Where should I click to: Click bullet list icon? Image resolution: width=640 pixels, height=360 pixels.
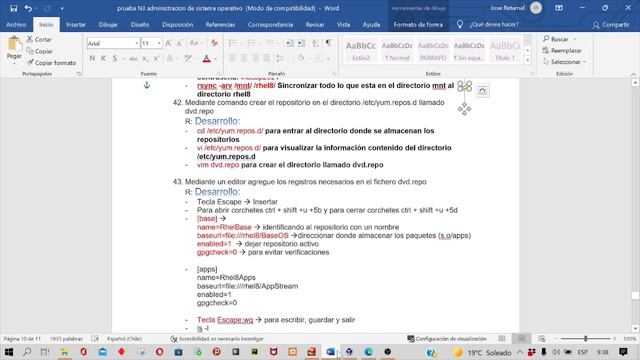233,43
